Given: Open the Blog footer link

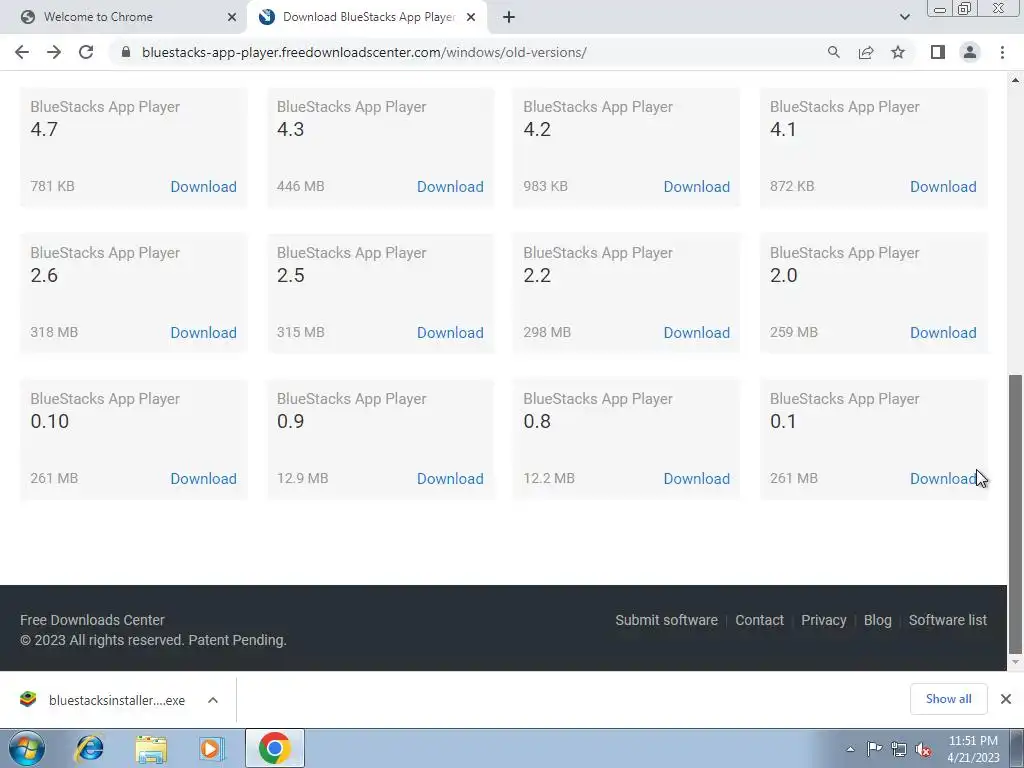Looking at the screenshot, I should point(877,620).
